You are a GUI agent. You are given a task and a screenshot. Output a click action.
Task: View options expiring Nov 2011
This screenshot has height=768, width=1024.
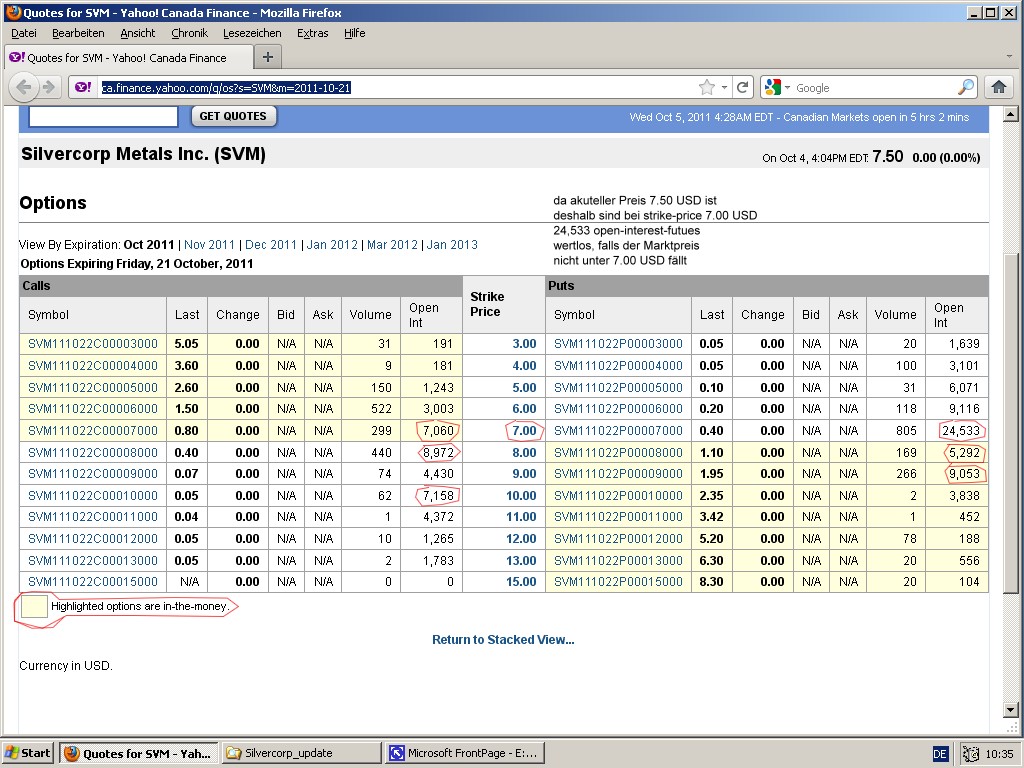click(209, 245)
